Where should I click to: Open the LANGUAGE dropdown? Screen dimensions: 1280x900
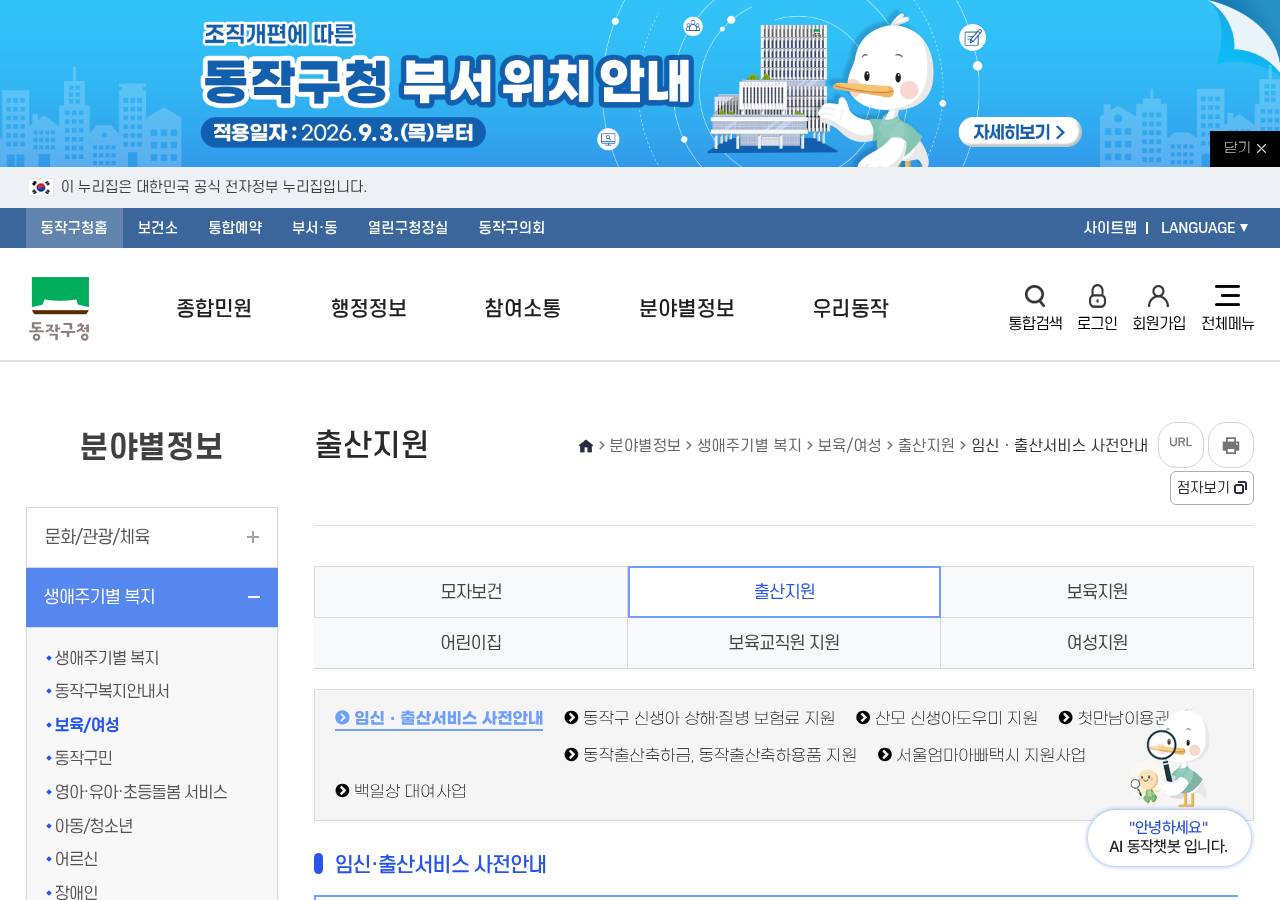1204,228
